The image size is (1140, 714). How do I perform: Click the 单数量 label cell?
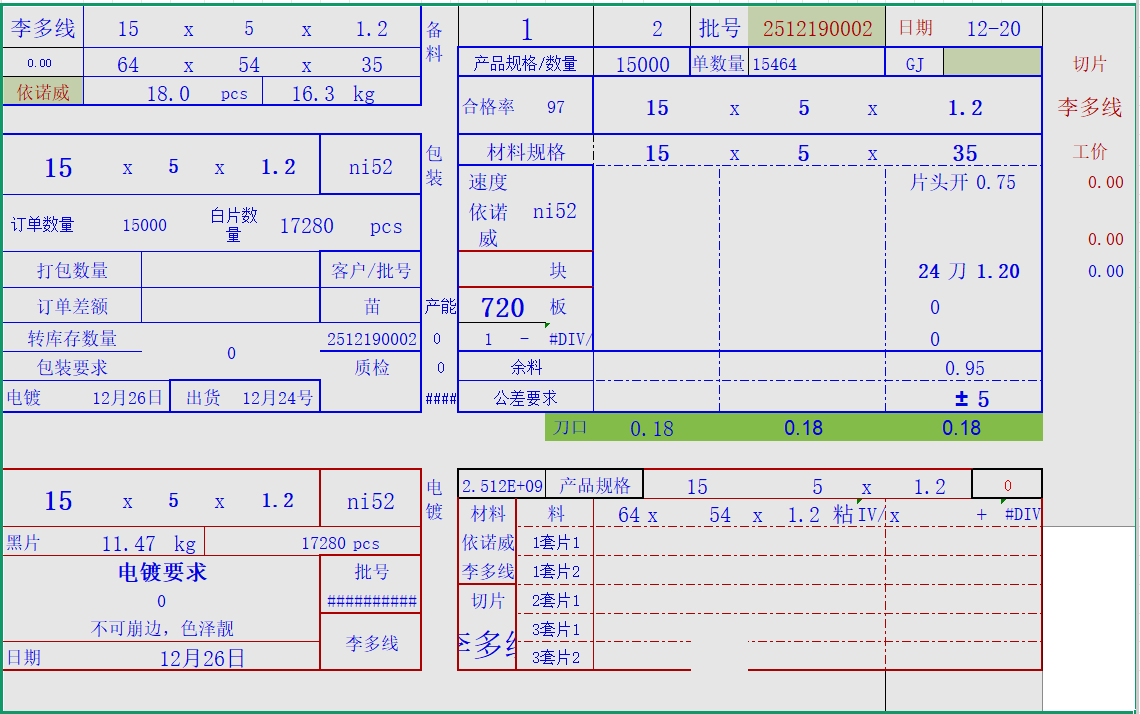(718, 64)
